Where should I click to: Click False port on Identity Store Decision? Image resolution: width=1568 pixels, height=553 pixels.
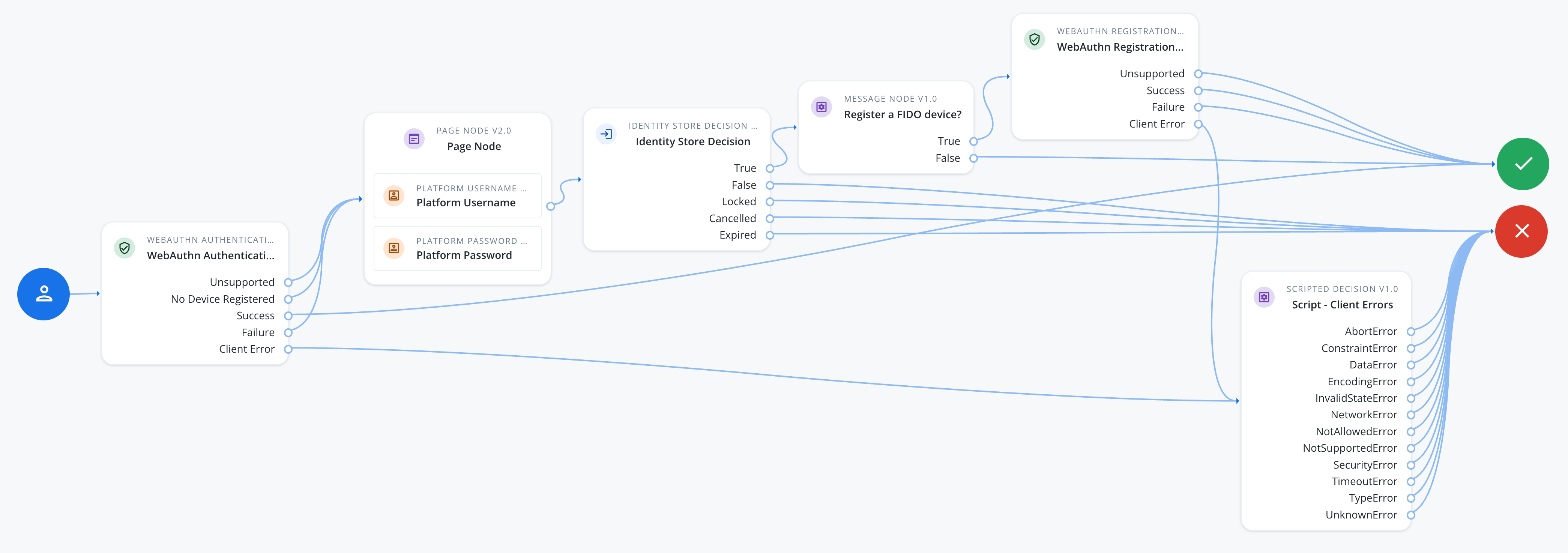point(770,185)
